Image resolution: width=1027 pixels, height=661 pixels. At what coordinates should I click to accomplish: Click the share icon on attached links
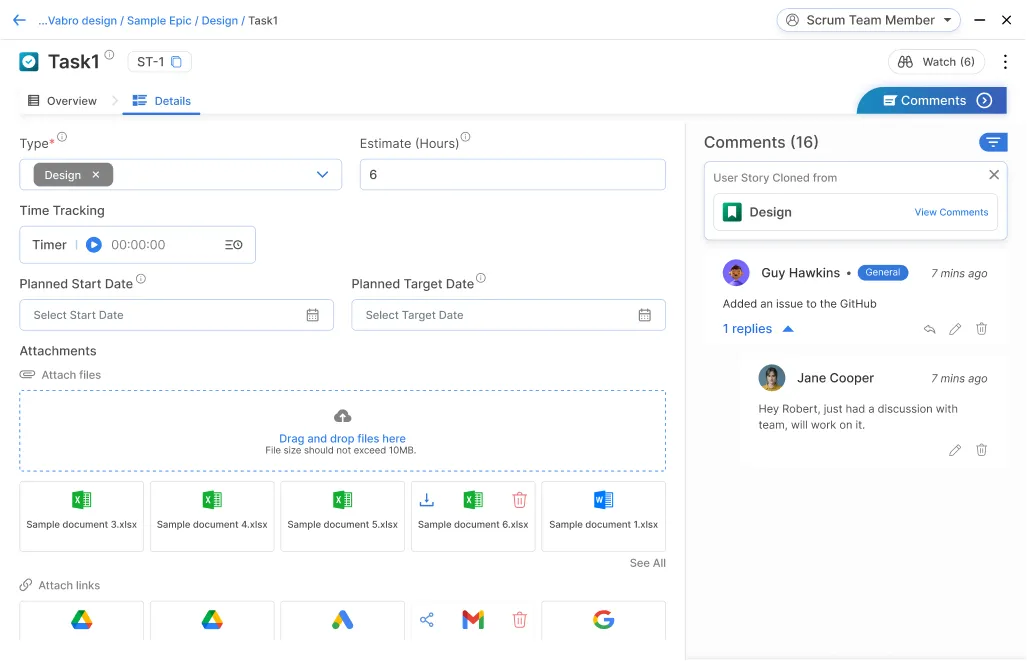pos(427,619)
